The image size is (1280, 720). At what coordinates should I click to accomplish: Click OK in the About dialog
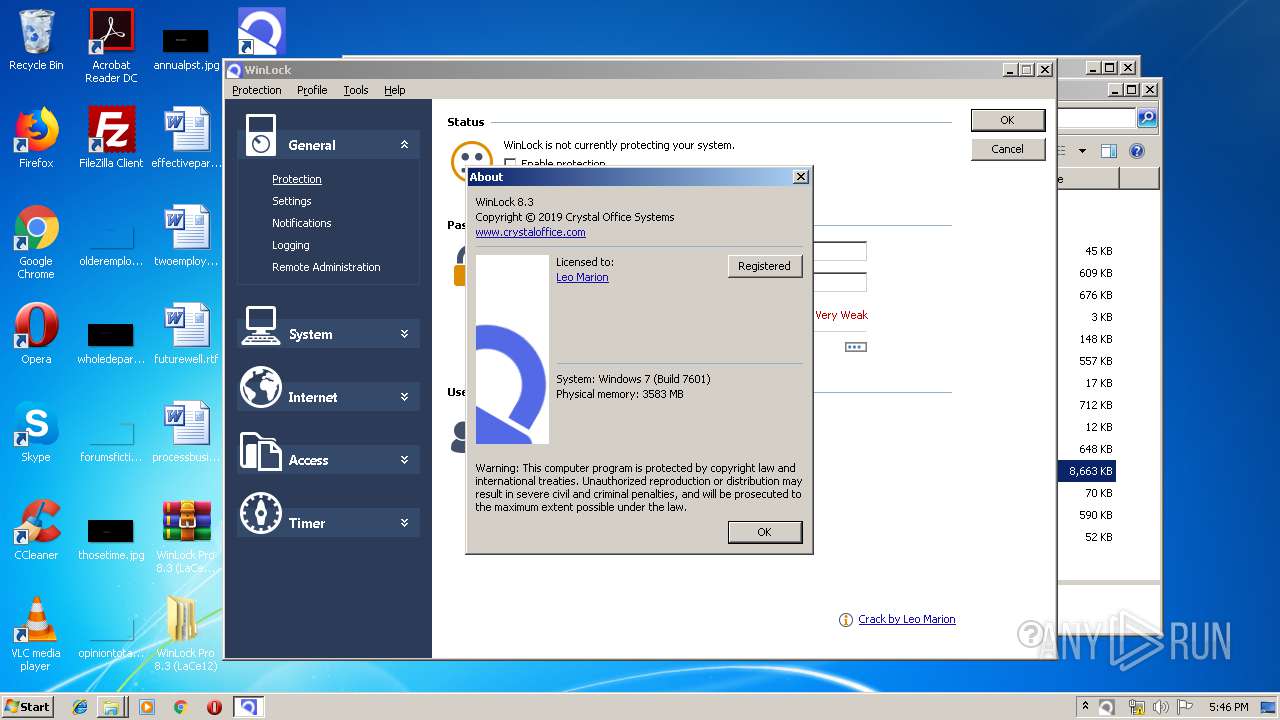[765, 532]
